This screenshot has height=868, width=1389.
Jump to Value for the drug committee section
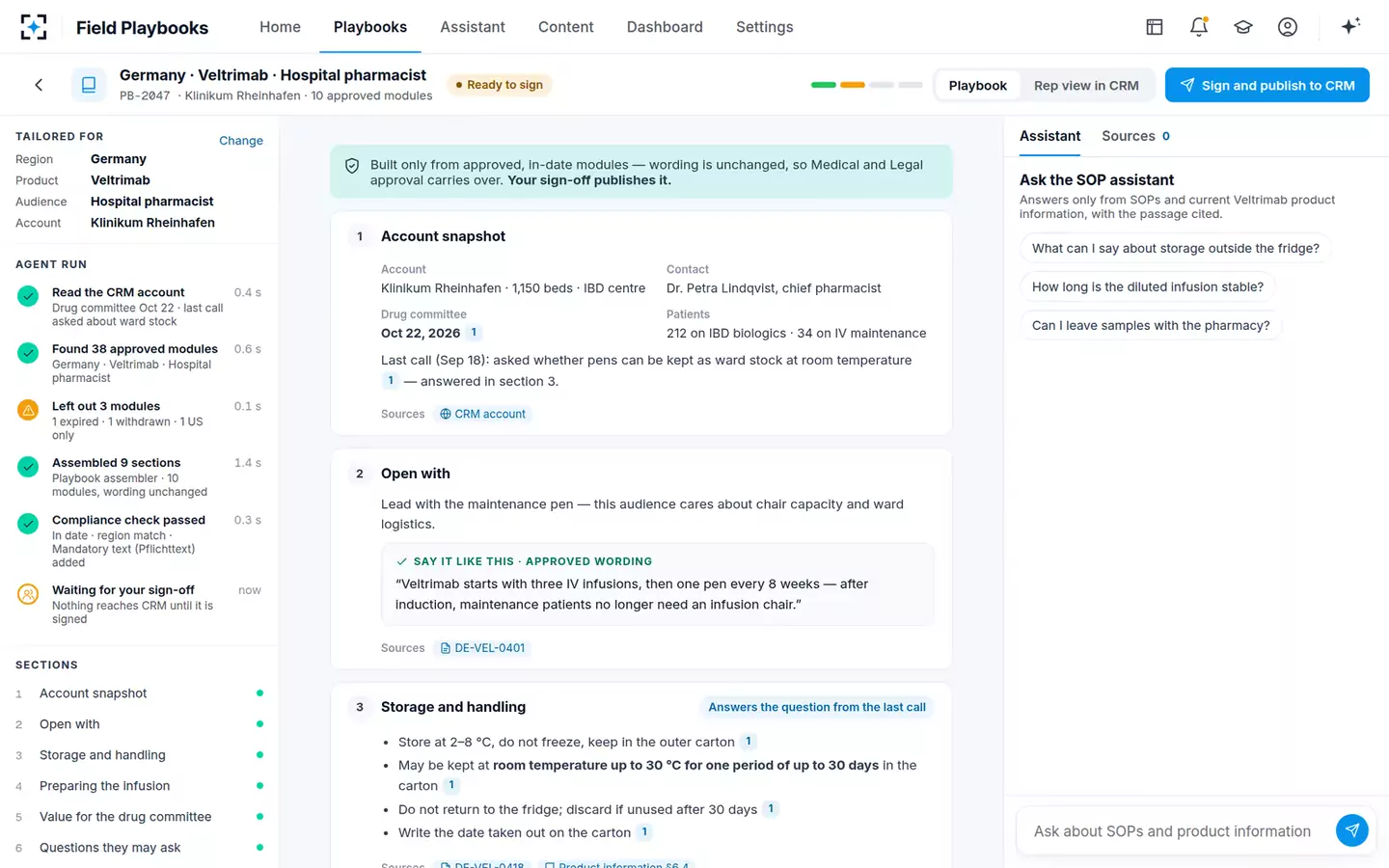pyautogui.click(x=139, y=817)
